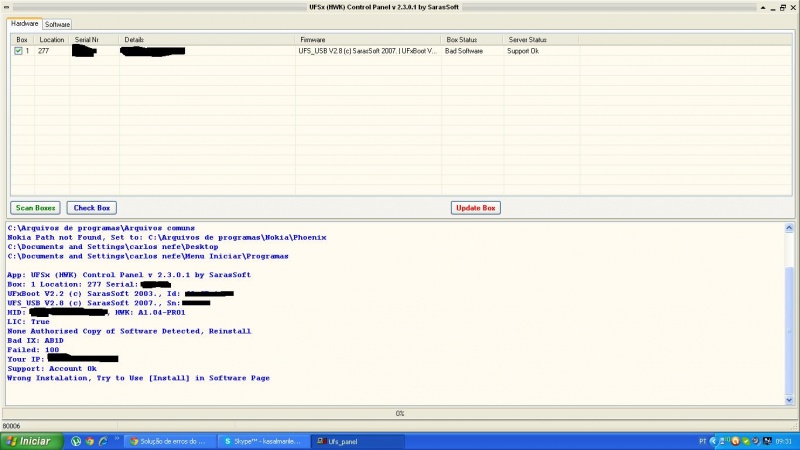
Task: Toggle checkbox for Box 1
Action: [x=18, y=51]
